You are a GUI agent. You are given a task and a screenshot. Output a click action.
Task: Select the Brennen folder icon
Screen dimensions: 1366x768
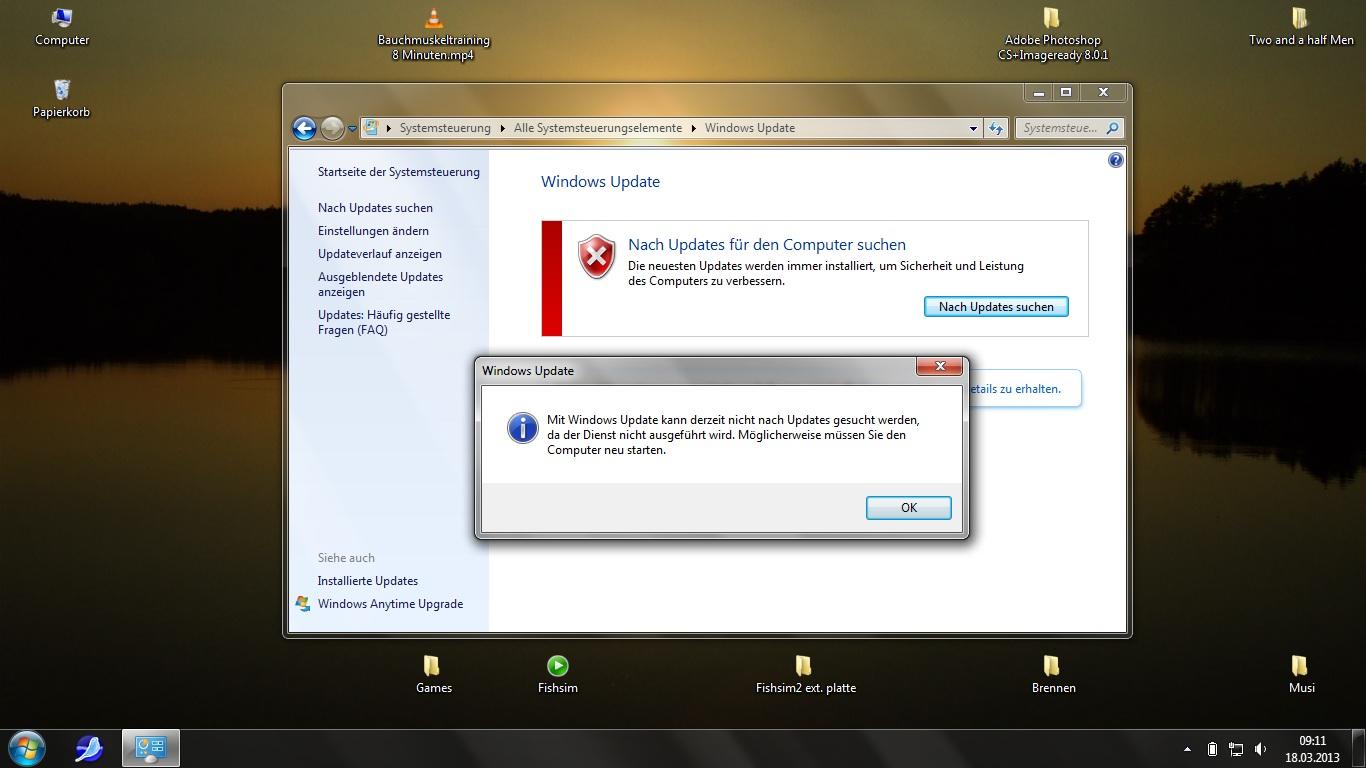point(1053,675)
